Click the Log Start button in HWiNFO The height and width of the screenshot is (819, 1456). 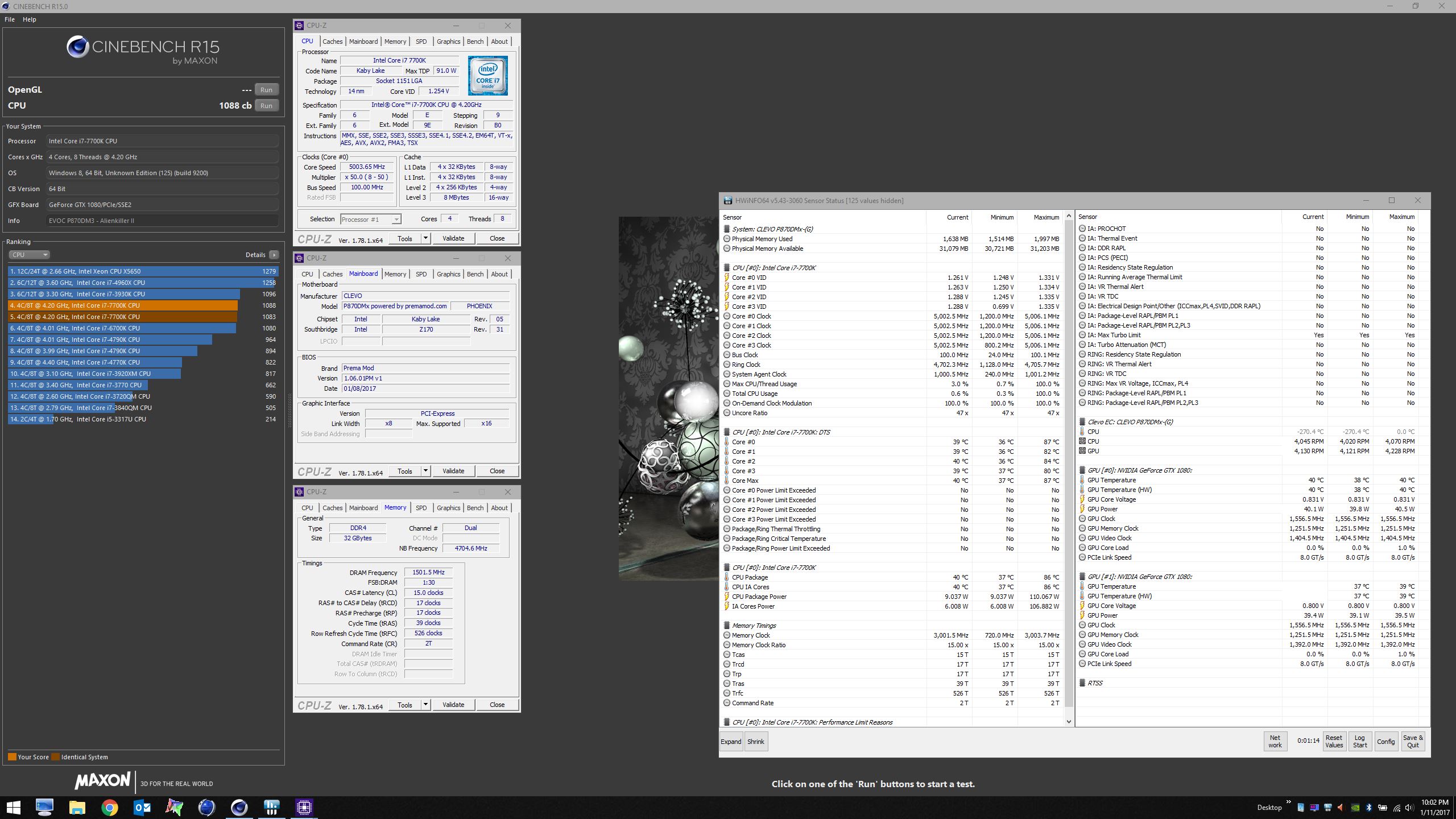[1360, 742]
